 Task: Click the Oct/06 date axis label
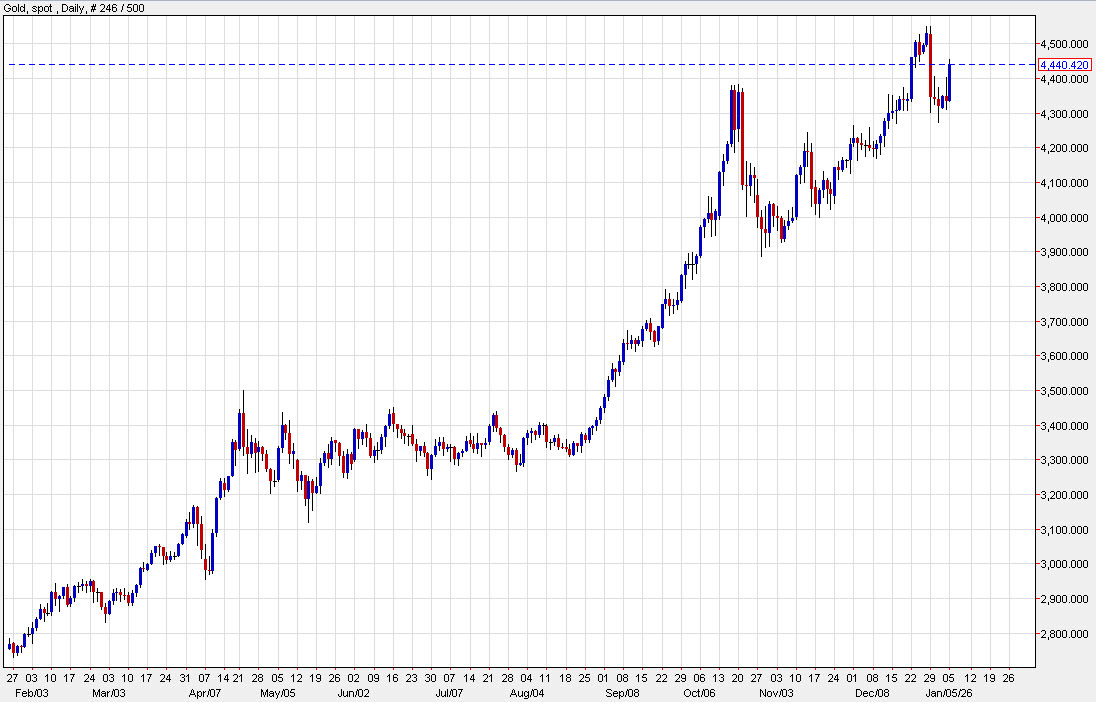click(x=700, y=692)
